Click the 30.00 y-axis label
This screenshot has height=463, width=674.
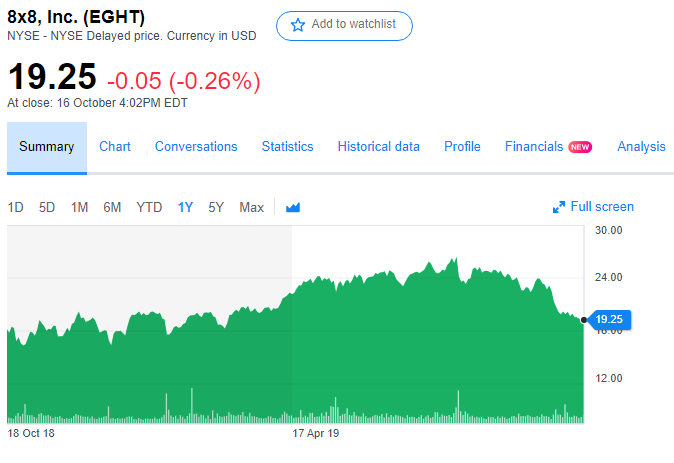pos(609,230)
